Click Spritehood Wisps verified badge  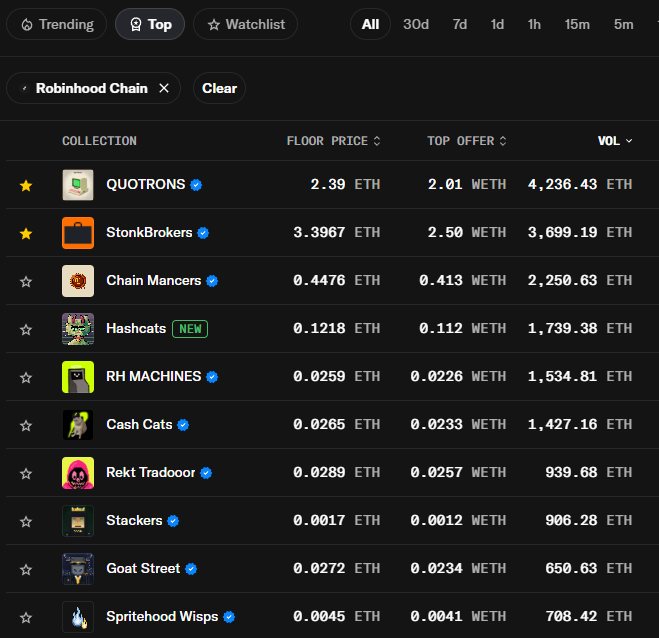[229, 617]
